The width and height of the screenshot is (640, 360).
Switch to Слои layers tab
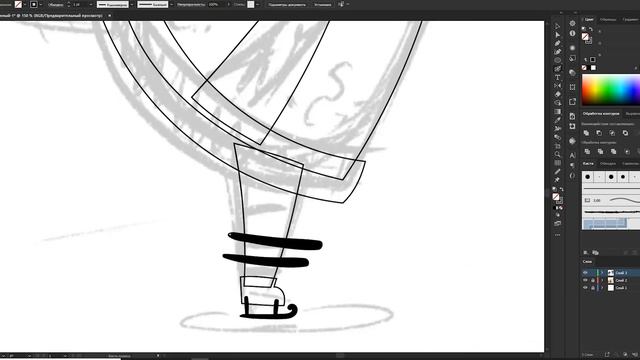[x=587, y=262]
